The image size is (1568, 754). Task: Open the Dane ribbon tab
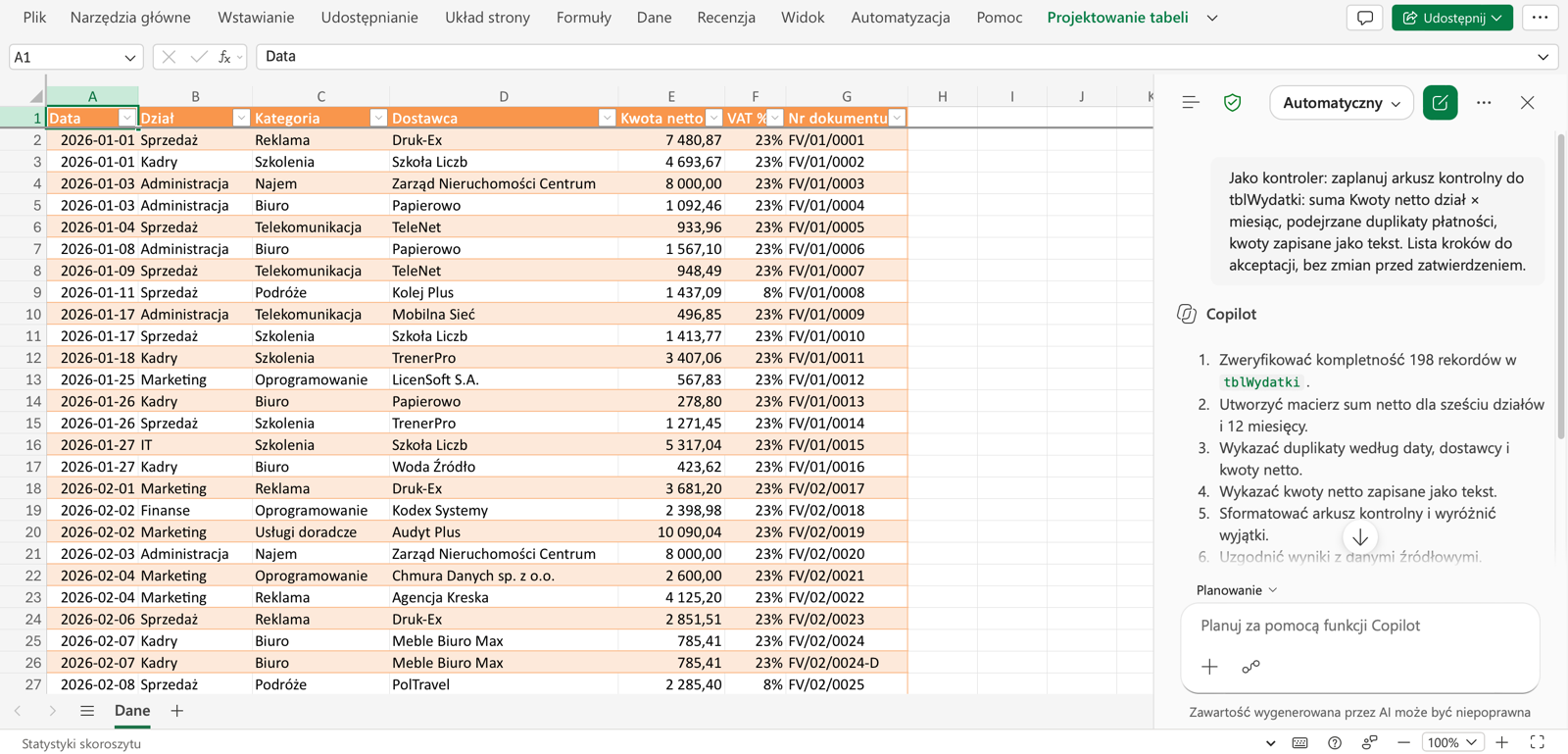point(654,18)
